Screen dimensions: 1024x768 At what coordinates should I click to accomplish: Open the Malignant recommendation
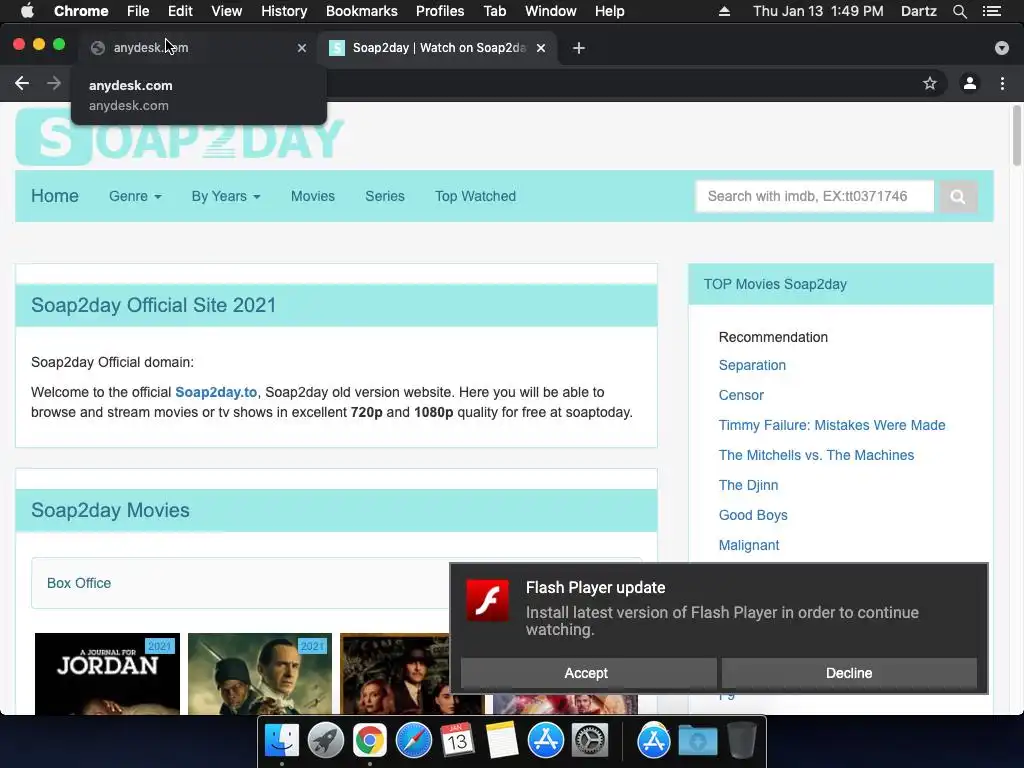click(x=749, y=545)
